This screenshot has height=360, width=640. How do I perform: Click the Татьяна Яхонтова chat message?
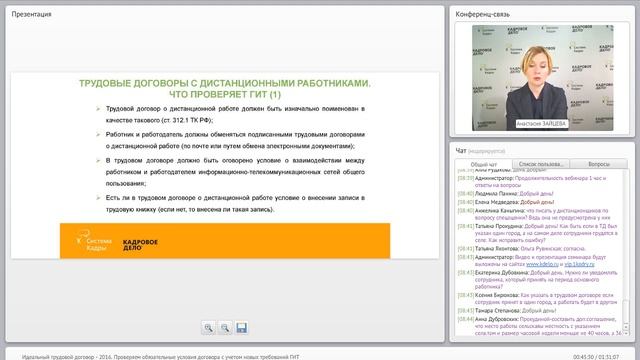521,249
